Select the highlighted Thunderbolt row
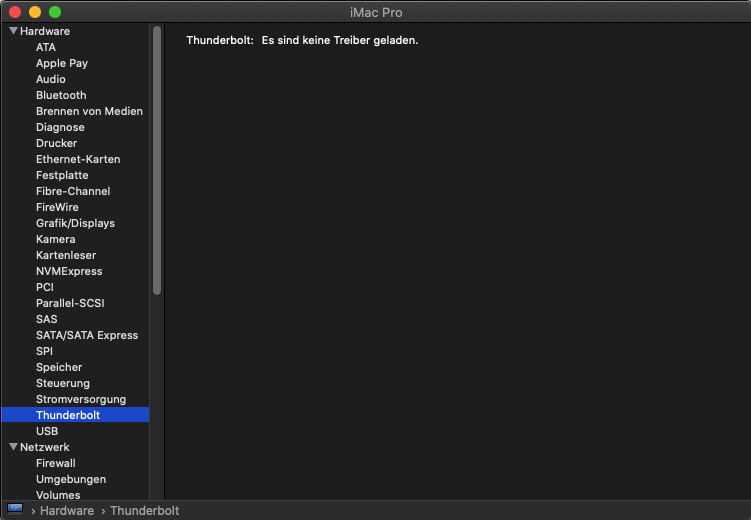751x520 pixels. [x=75, y=415]
